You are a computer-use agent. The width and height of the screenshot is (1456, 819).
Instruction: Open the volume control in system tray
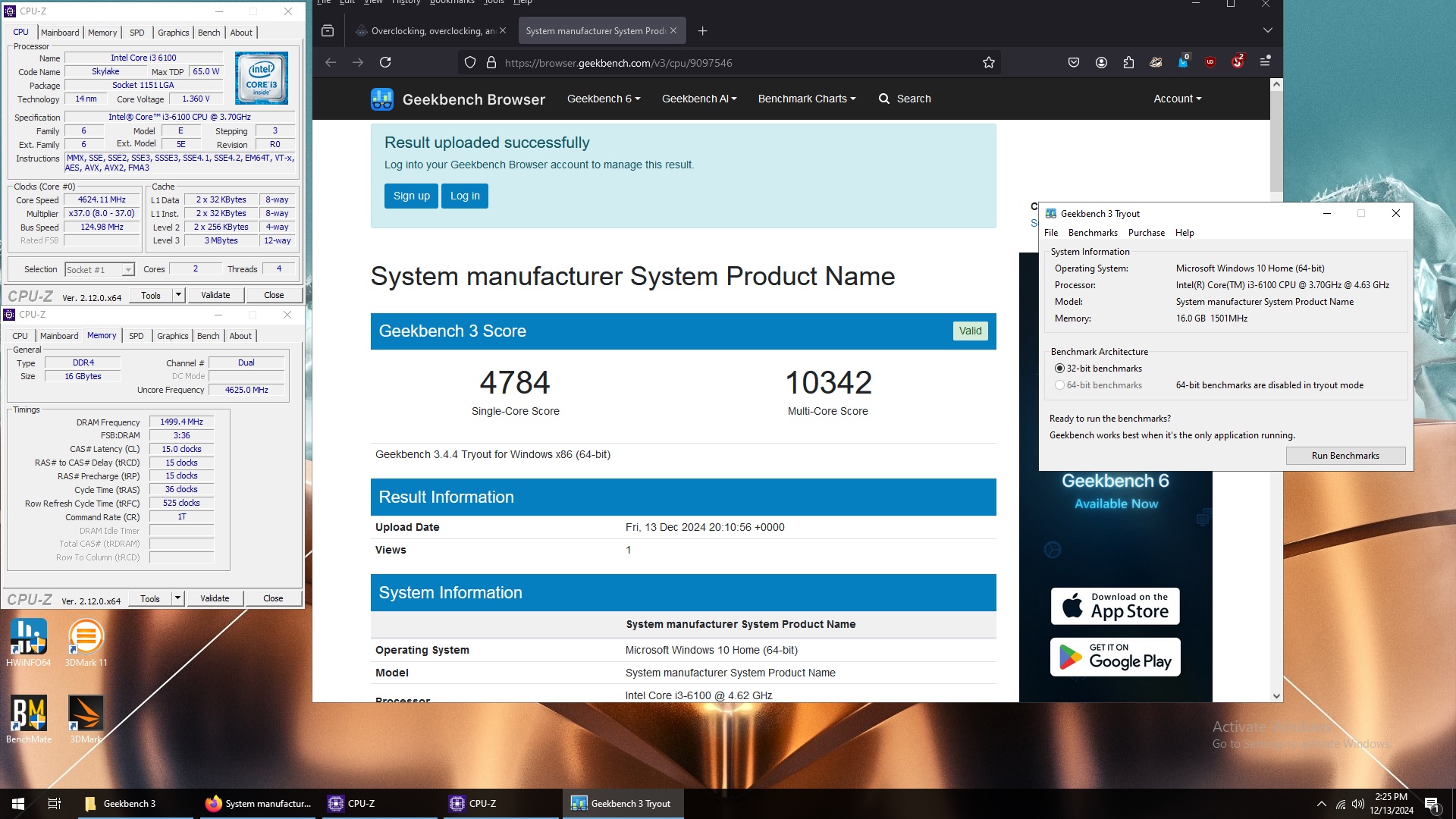tap(1358, 804)
